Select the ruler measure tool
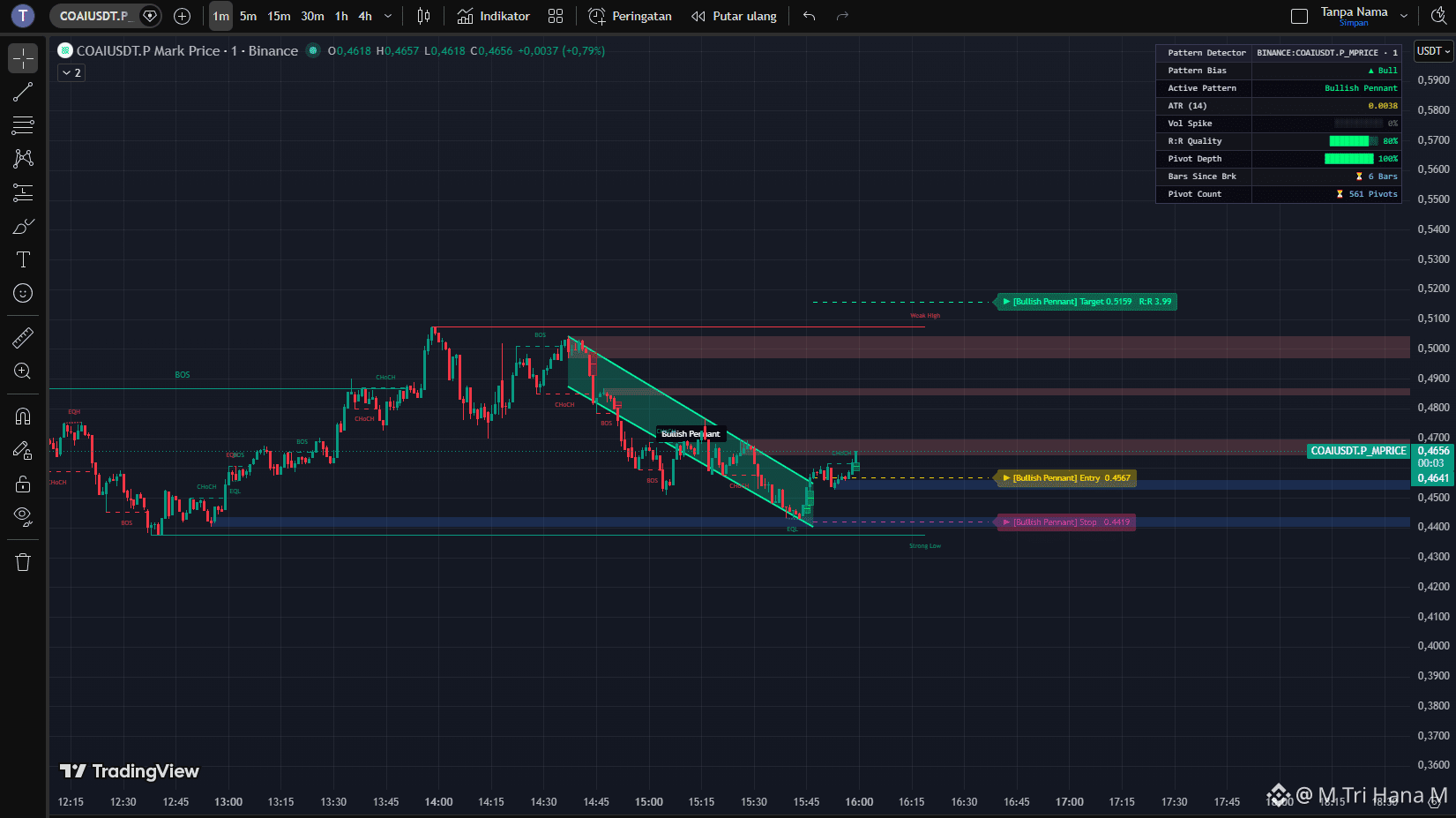The width and height of the screenshot is (1456, 818). point(23,337)
